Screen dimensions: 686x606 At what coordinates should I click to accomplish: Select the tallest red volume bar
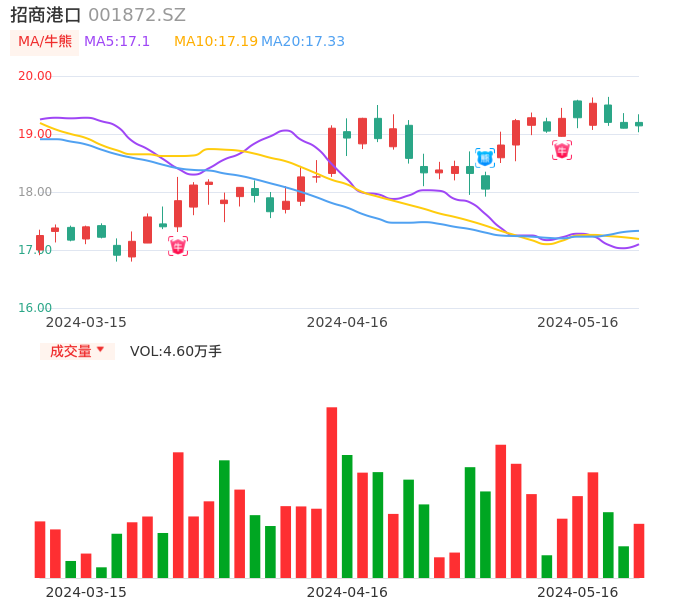tap(332, 492)
